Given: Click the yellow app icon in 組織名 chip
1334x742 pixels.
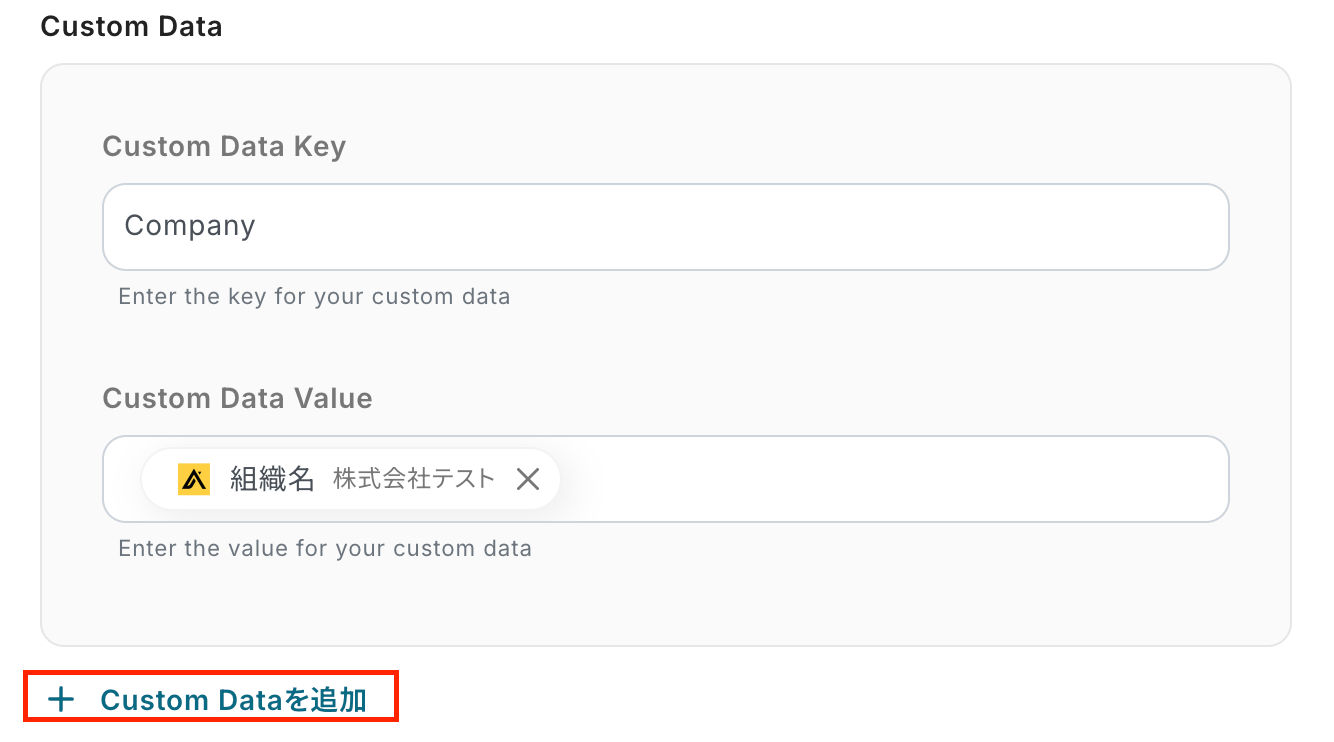Looking at the screenshot, I should (x=193, y=479).
